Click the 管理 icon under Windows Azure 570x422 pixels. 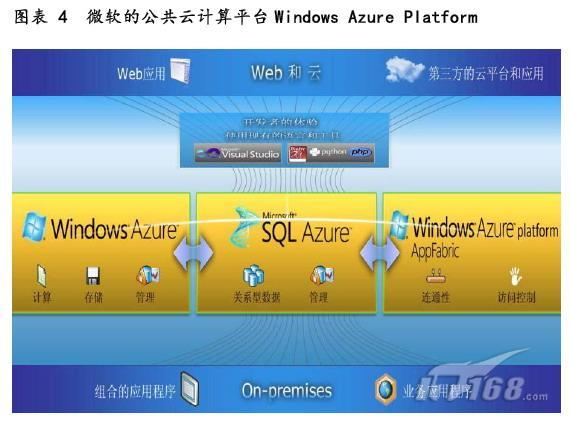pos(148,275)
